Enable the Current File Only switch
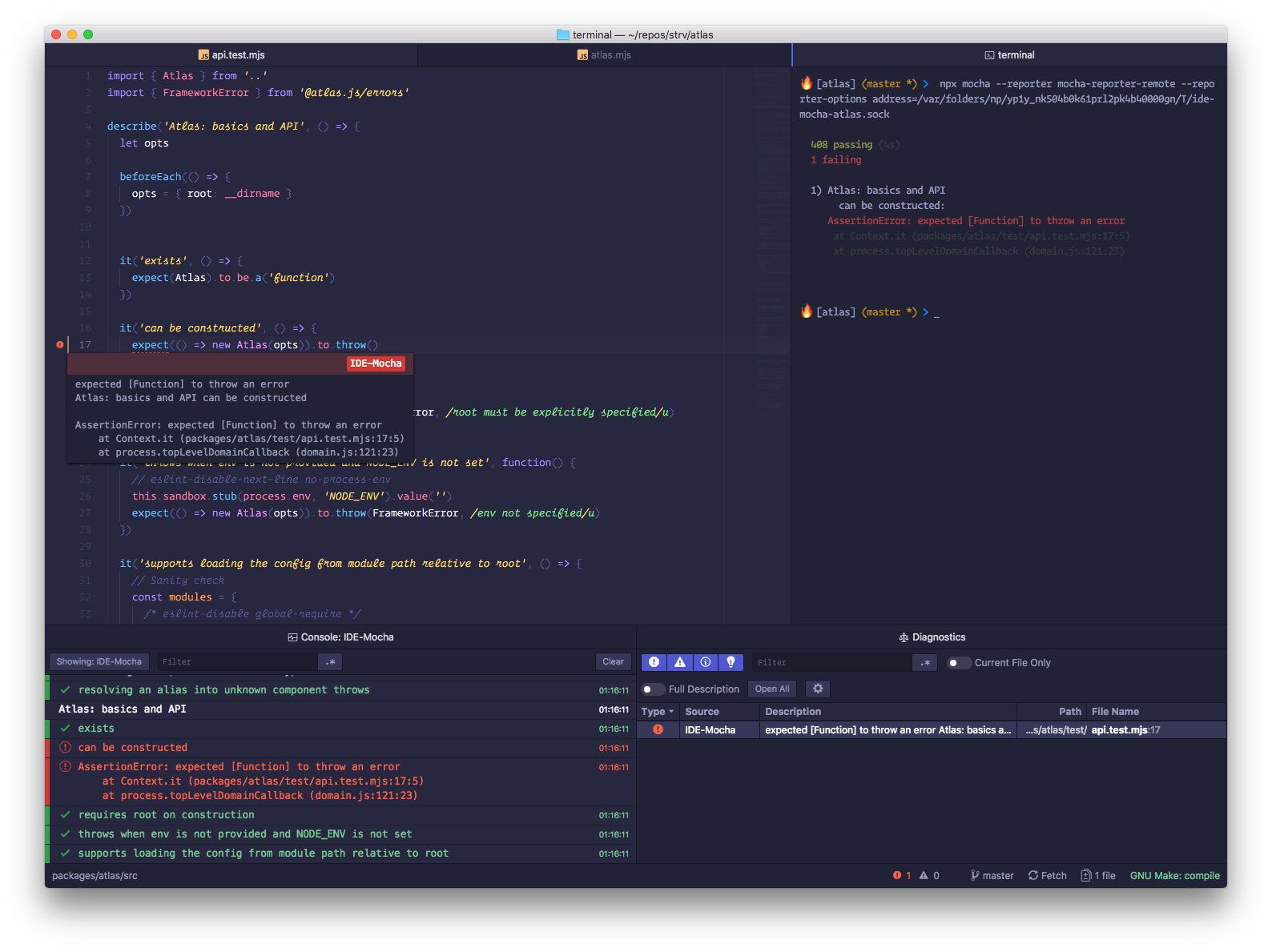Screen dimensions: 1272x952 click(959, 663)
